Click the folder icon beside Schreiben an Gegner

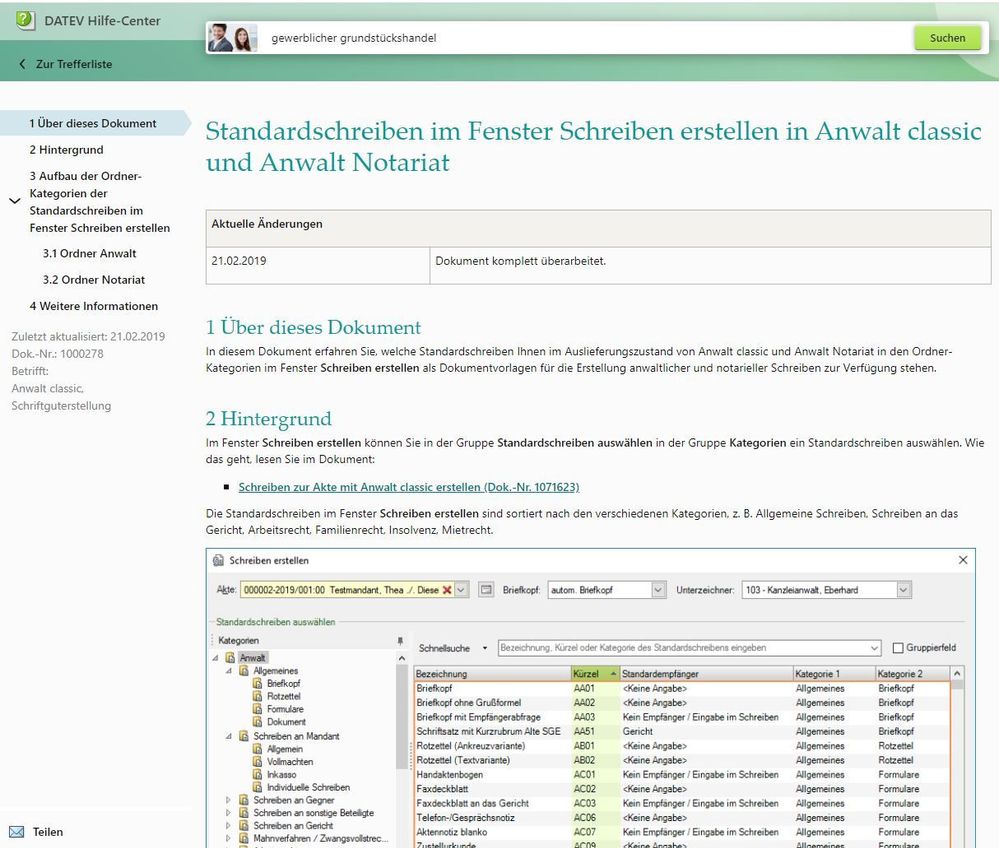[244, 800]
